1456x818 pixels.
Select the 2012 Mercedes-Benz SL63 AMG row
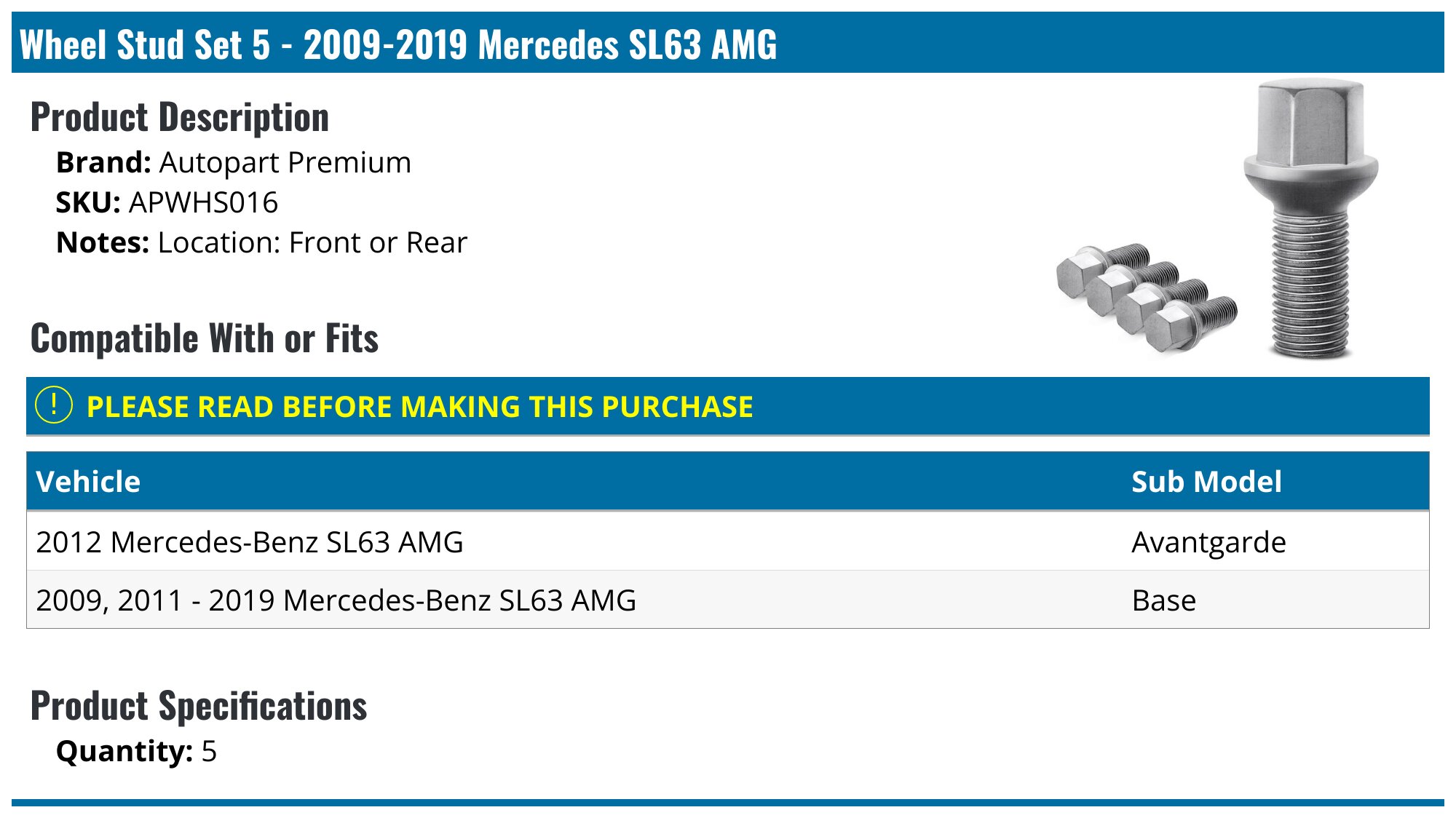250,542
